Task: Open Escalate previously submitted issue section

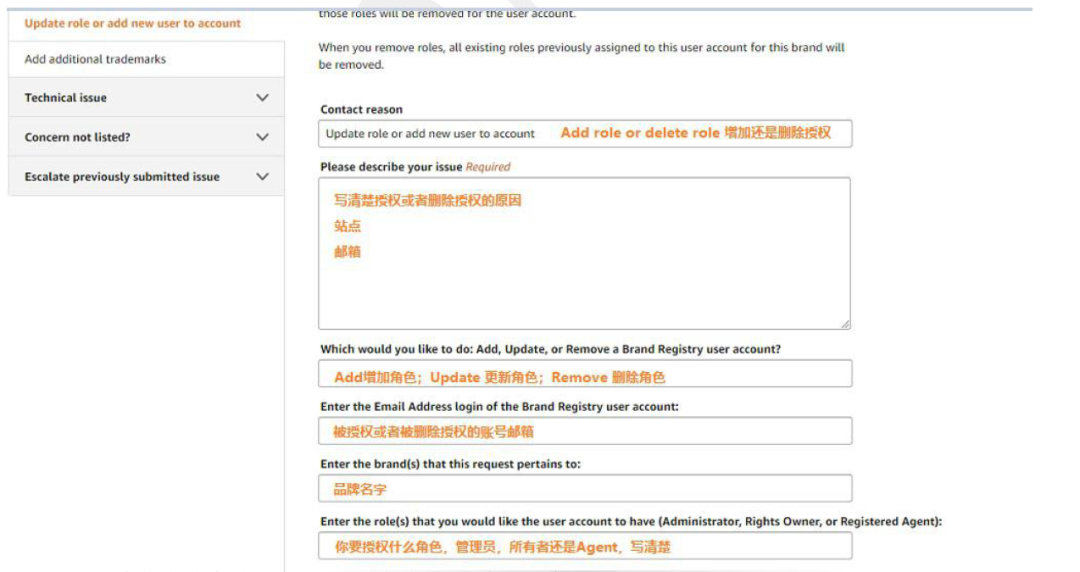Action: tap(146, 176)
